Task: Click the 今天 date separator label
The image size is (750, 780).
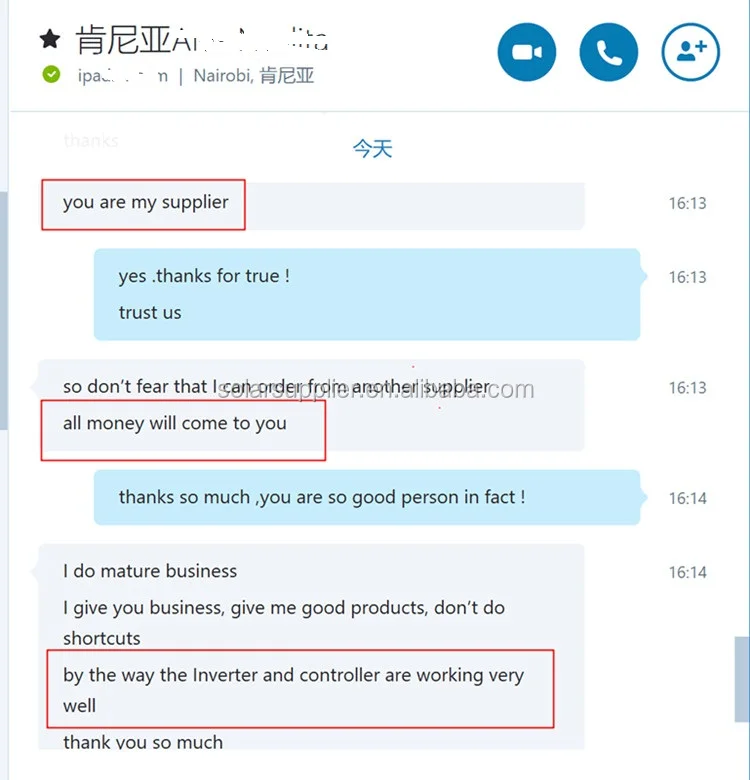Action: tap(373, 149)
